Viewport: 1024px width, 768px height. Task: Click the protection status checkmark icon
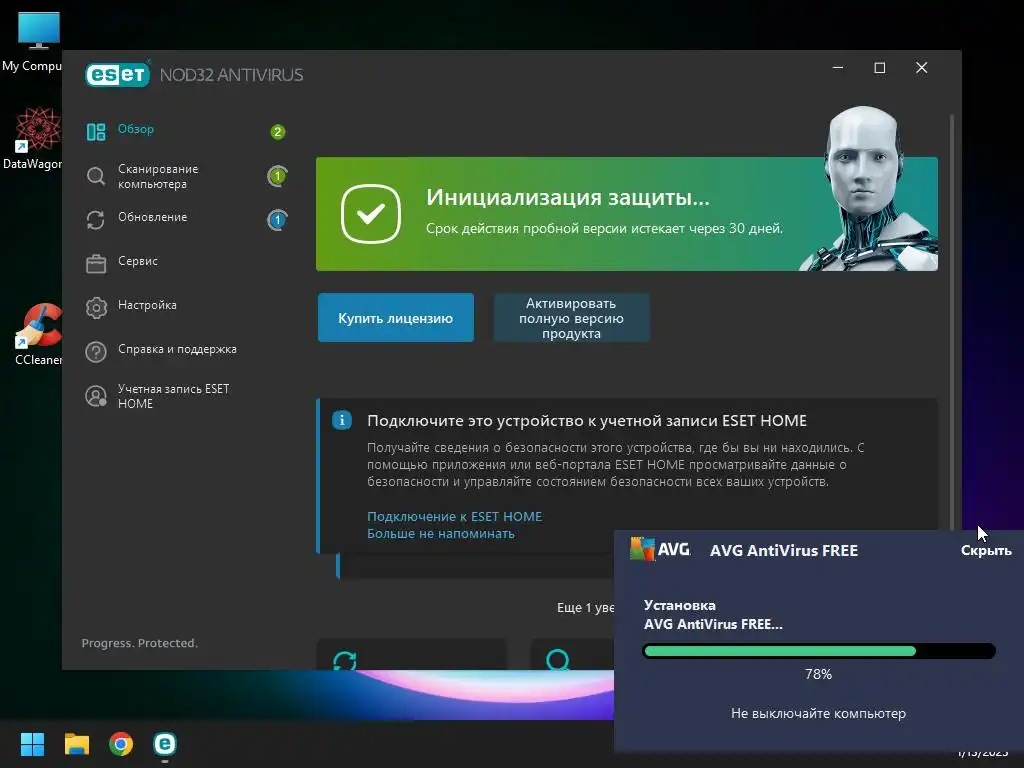coord(371,214)
